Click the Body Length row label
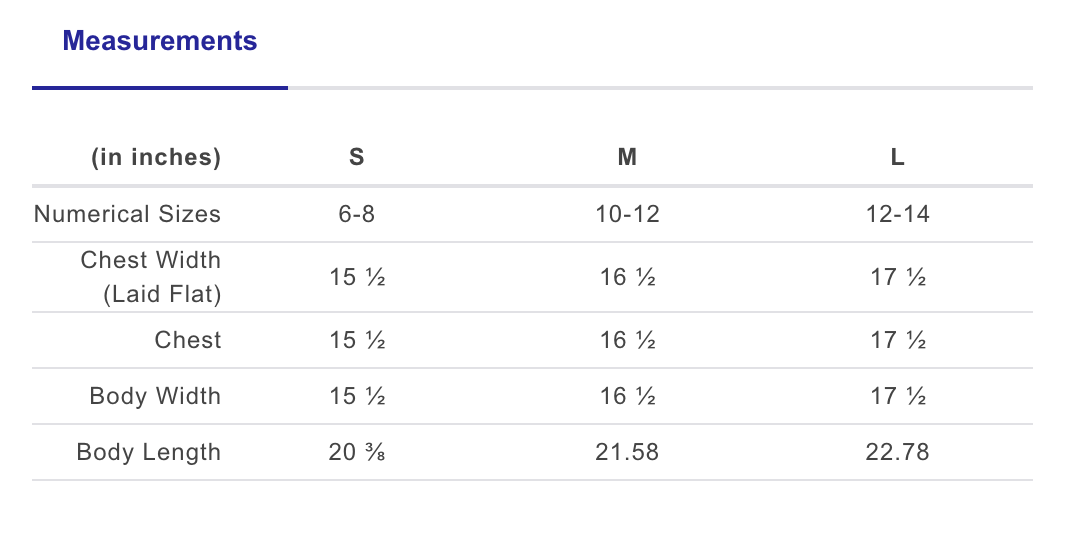Screen dimensions: 1072x552 (148, 452)
